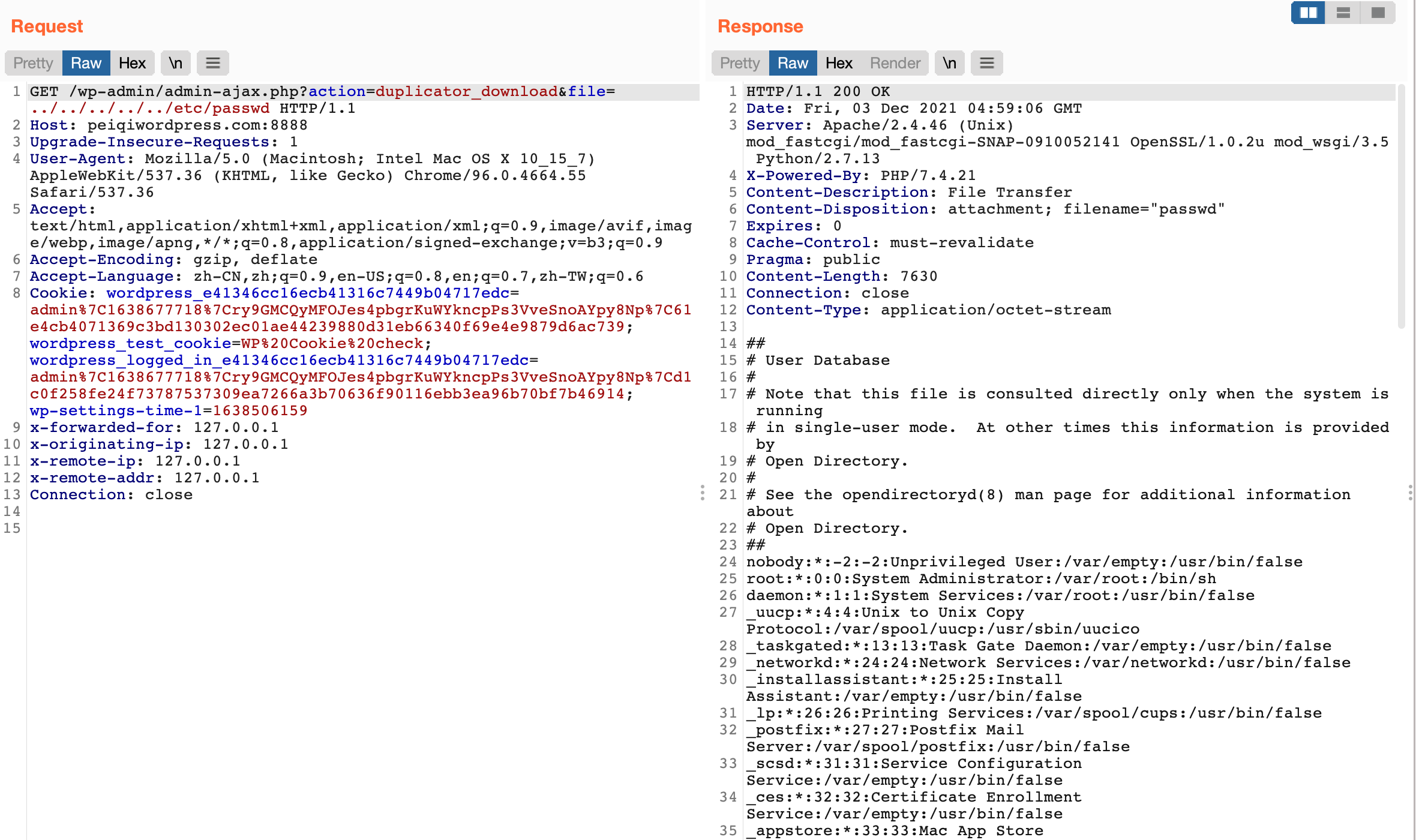Switch Request view to Pretty tab
Screen dimensions: 1416x840
[33, 63]
